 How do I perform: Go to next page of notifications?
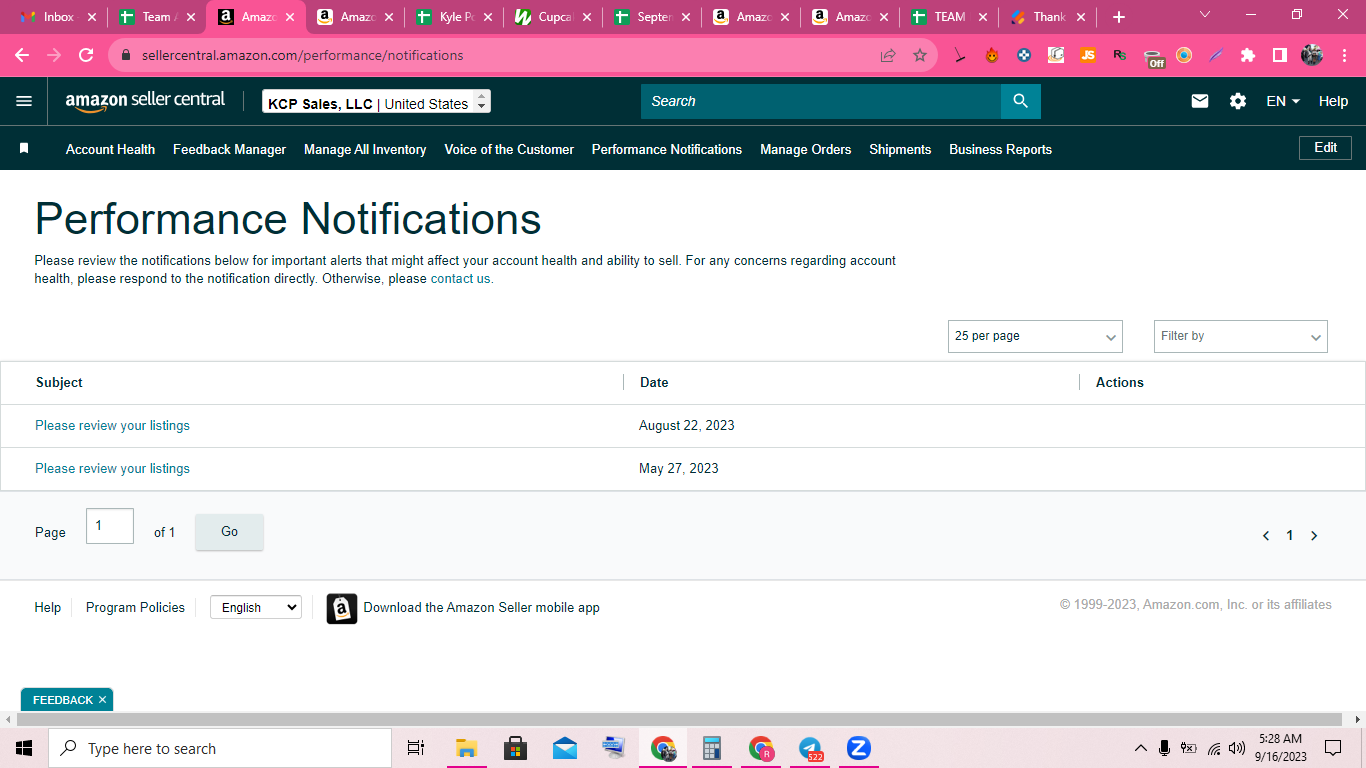point(1314,536)
